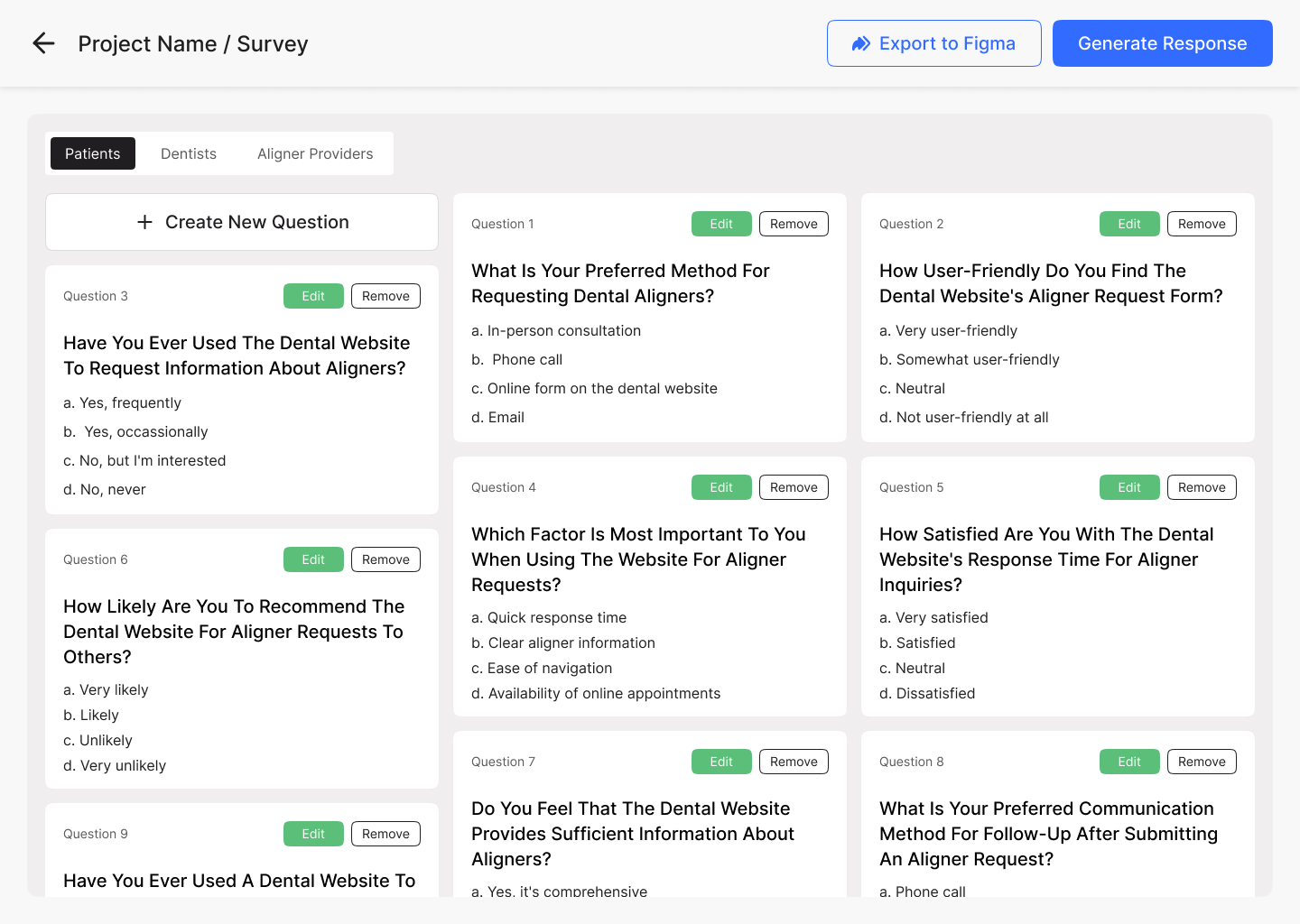
Task: Click option 'b. Likely'
Action: click(x=91, y=716)
